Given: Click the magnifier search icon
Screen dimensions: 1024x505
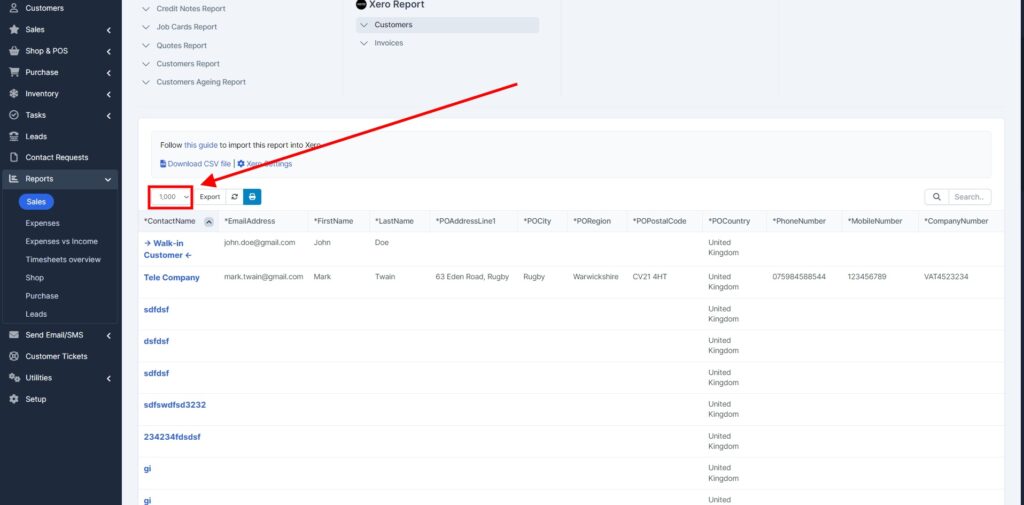Looking at the screenshot, I should click(x=936, y=197).
